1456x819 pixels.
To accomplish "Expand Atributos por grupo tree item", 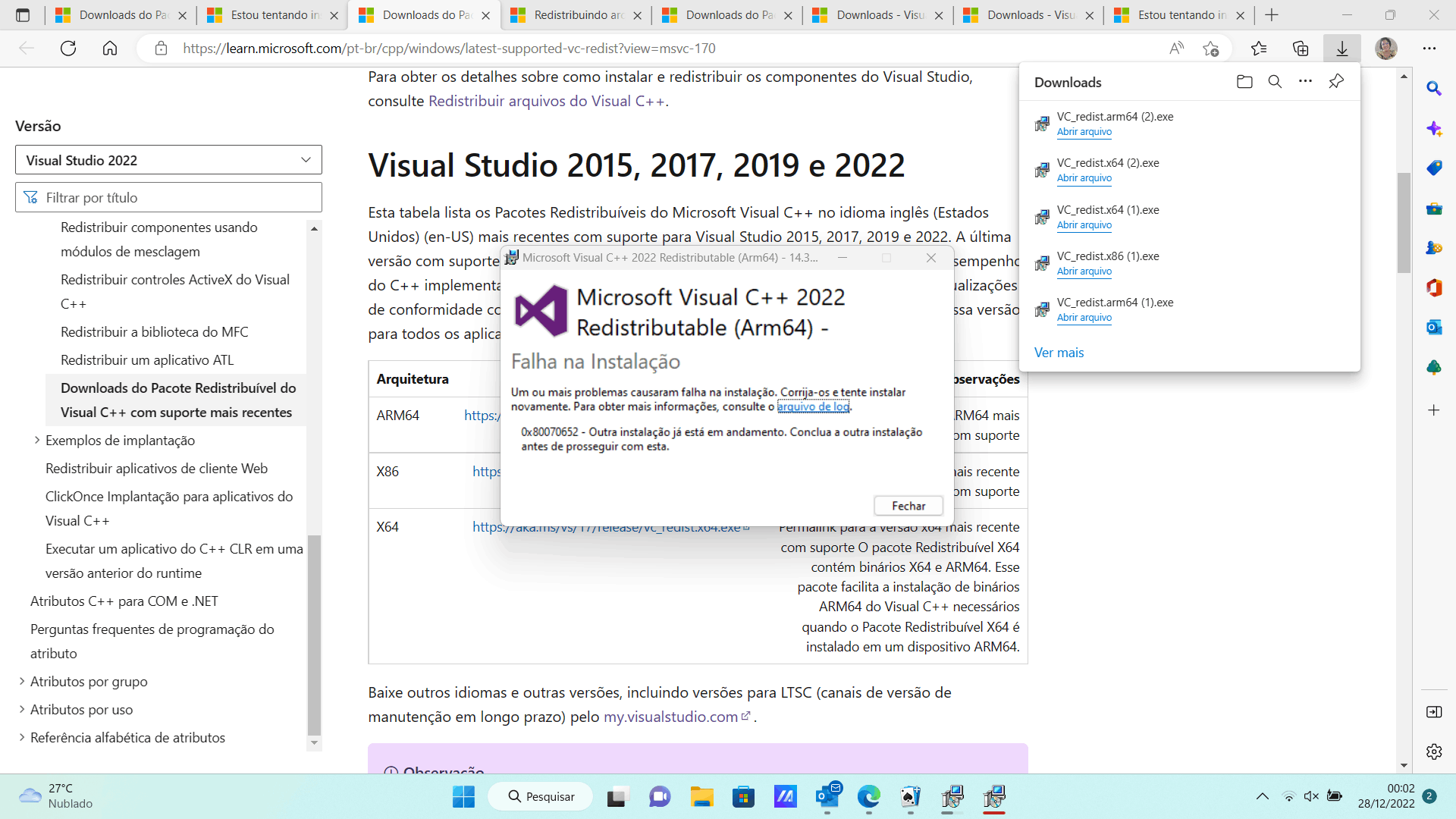I will coord(21,682).
